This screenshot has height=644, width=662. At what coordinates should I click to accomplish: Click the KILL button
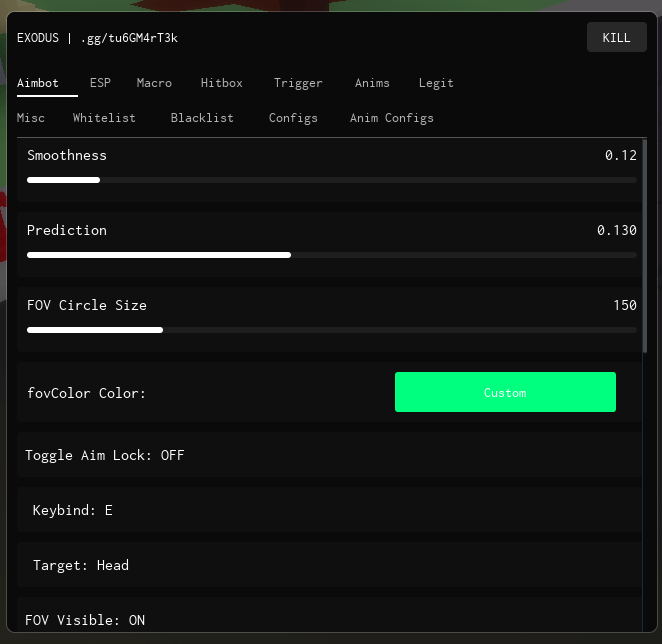coord(616,37)
